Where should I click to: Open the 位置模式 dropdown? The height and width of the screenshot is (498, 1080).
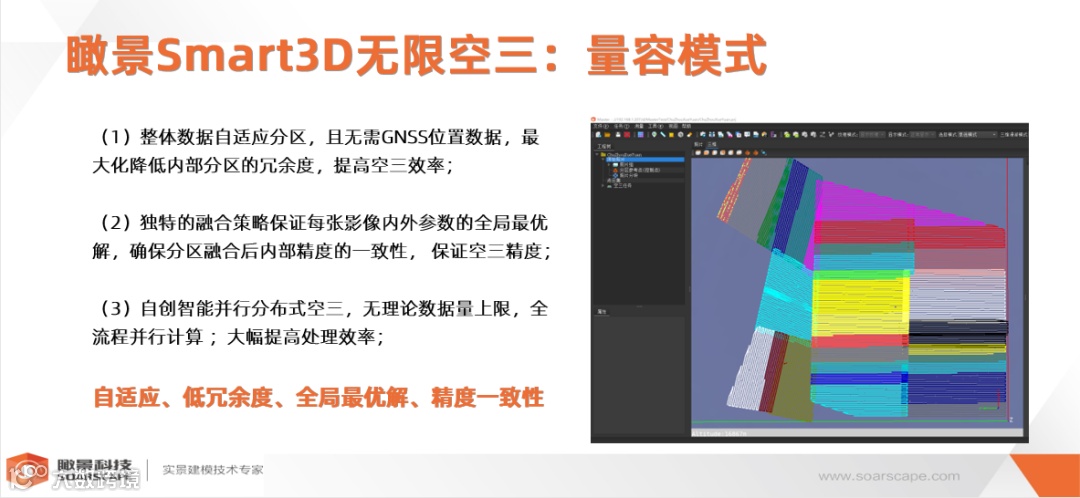(x=872, y=134)
